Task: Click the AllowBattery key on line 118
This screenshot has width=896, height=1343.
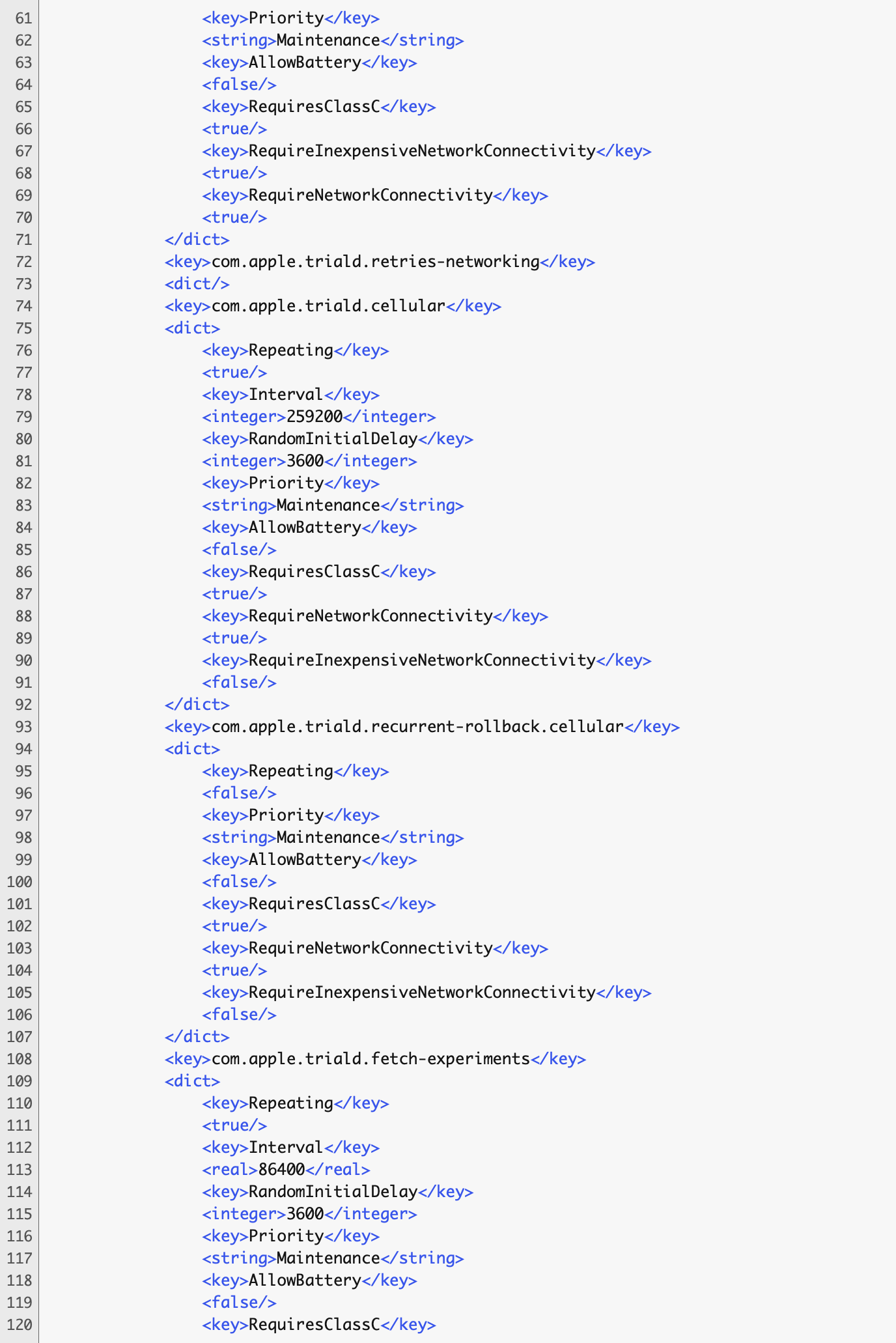Action: click(x=305, y=1280)
